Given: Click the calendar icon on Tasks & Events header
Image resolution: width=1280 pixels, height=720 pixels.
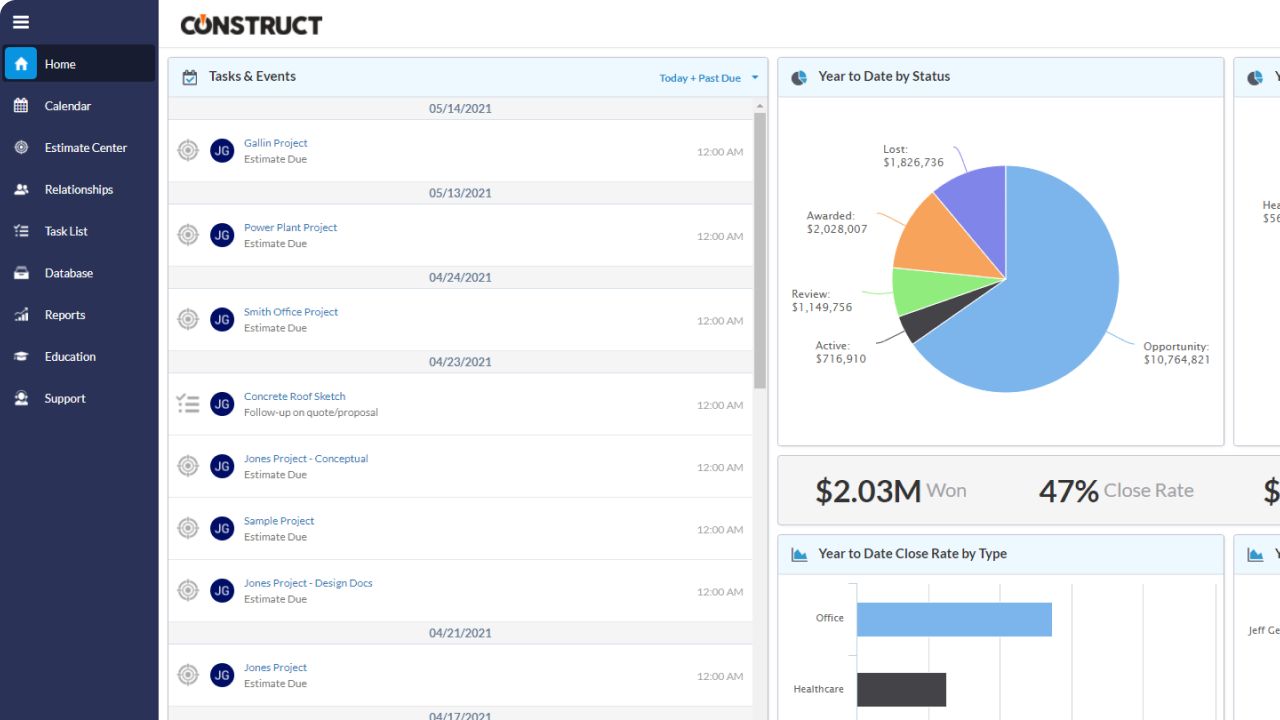Looking at the screenshot, I should pos(190,76).
